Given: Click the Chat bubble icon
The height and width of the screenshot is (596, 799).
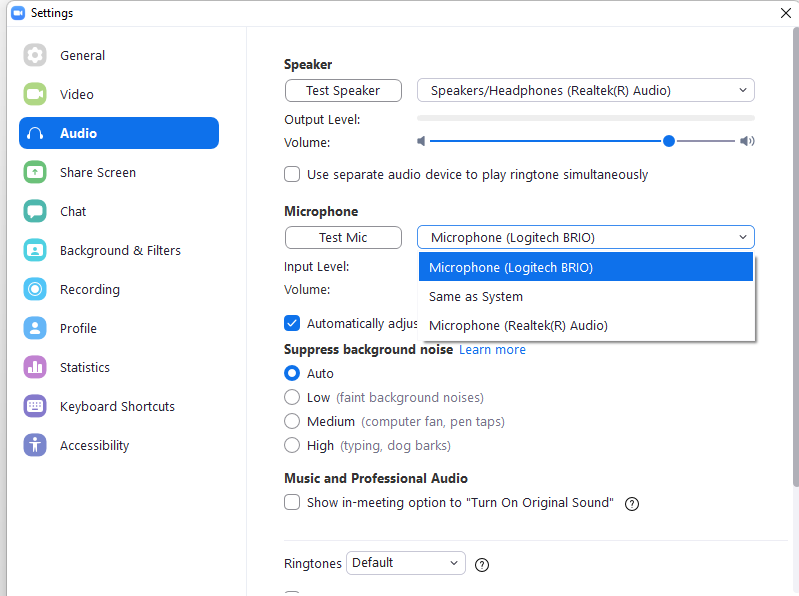Looking at the screenshot, I should pos(35,211).
